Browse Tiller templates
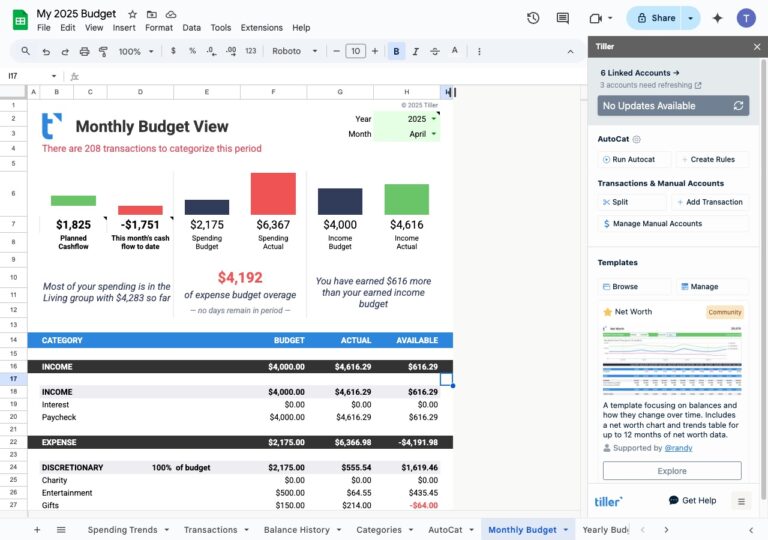The width and height of the screenshot is (768, 540). [x=634, y=287]
